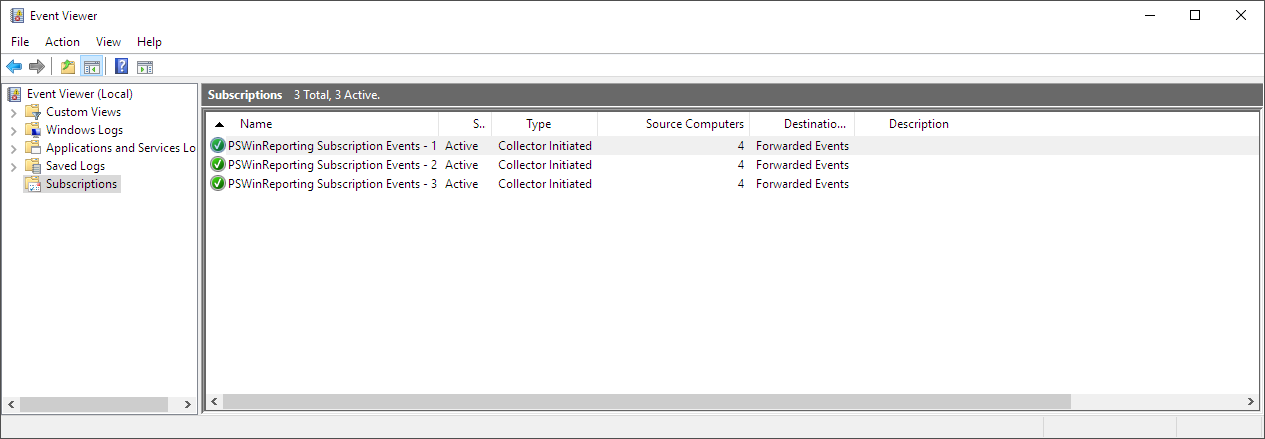Click the list's horizontal scrollbar right arrow
Image resolution: width=1265 pixels, height=439 pixels.
(1251, 401)
